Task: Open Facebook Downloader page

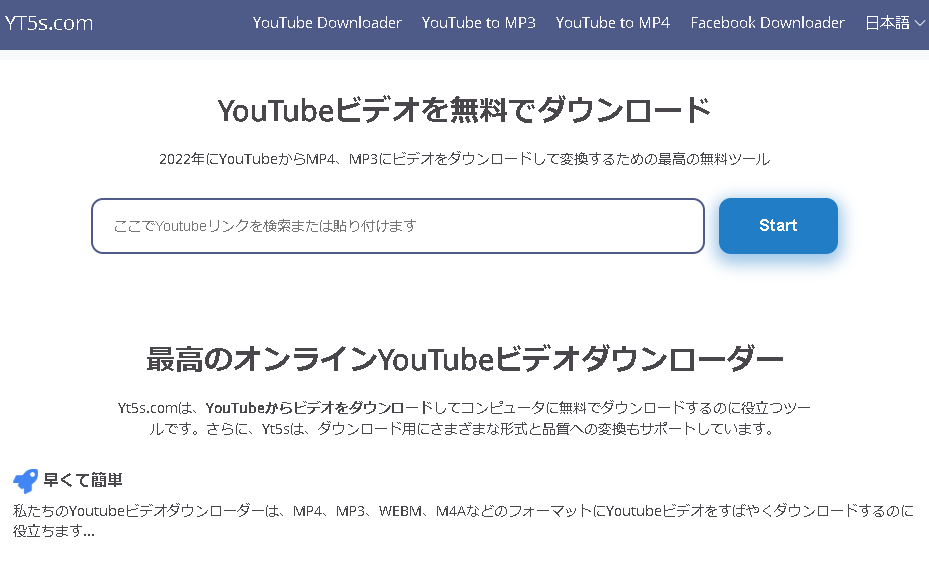Action: [767, 23]
